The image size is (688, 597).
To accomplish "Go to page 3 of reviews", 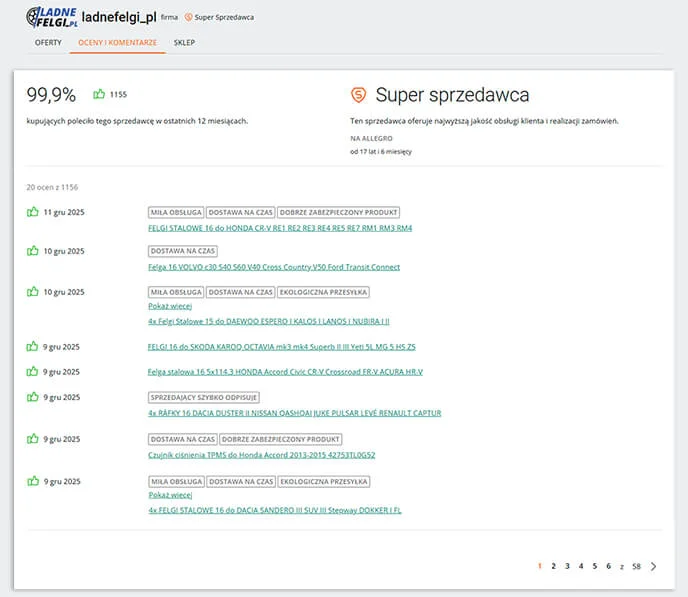I will [x=567, y=566].
